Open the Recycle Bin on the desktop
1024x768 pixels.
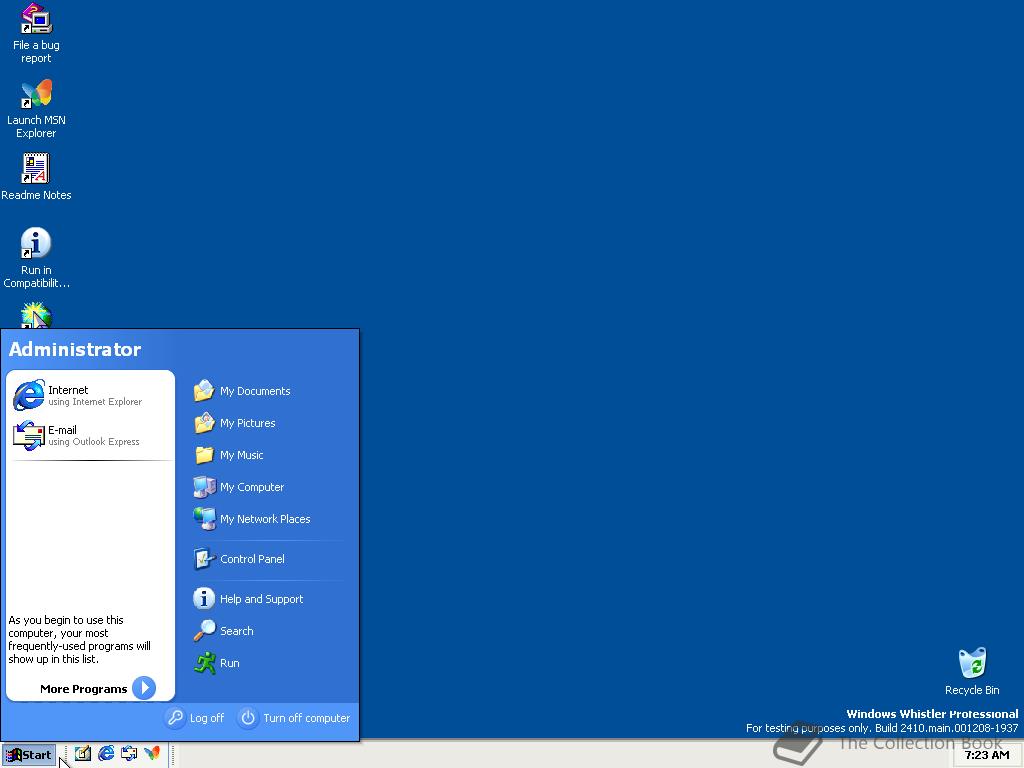(x=972, y=671)
